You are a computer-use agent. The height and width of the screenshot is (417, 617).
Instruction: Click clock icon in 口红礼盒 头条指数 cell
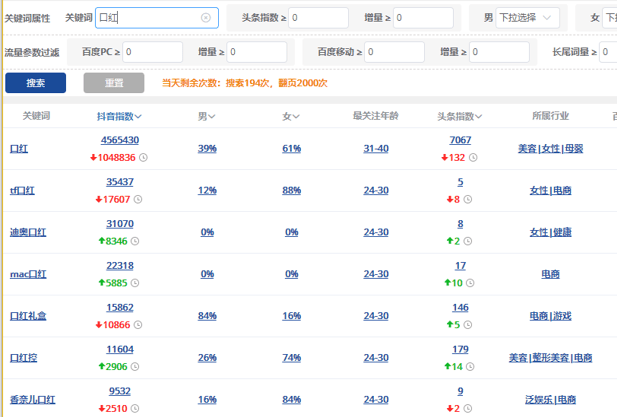(467, 325)
